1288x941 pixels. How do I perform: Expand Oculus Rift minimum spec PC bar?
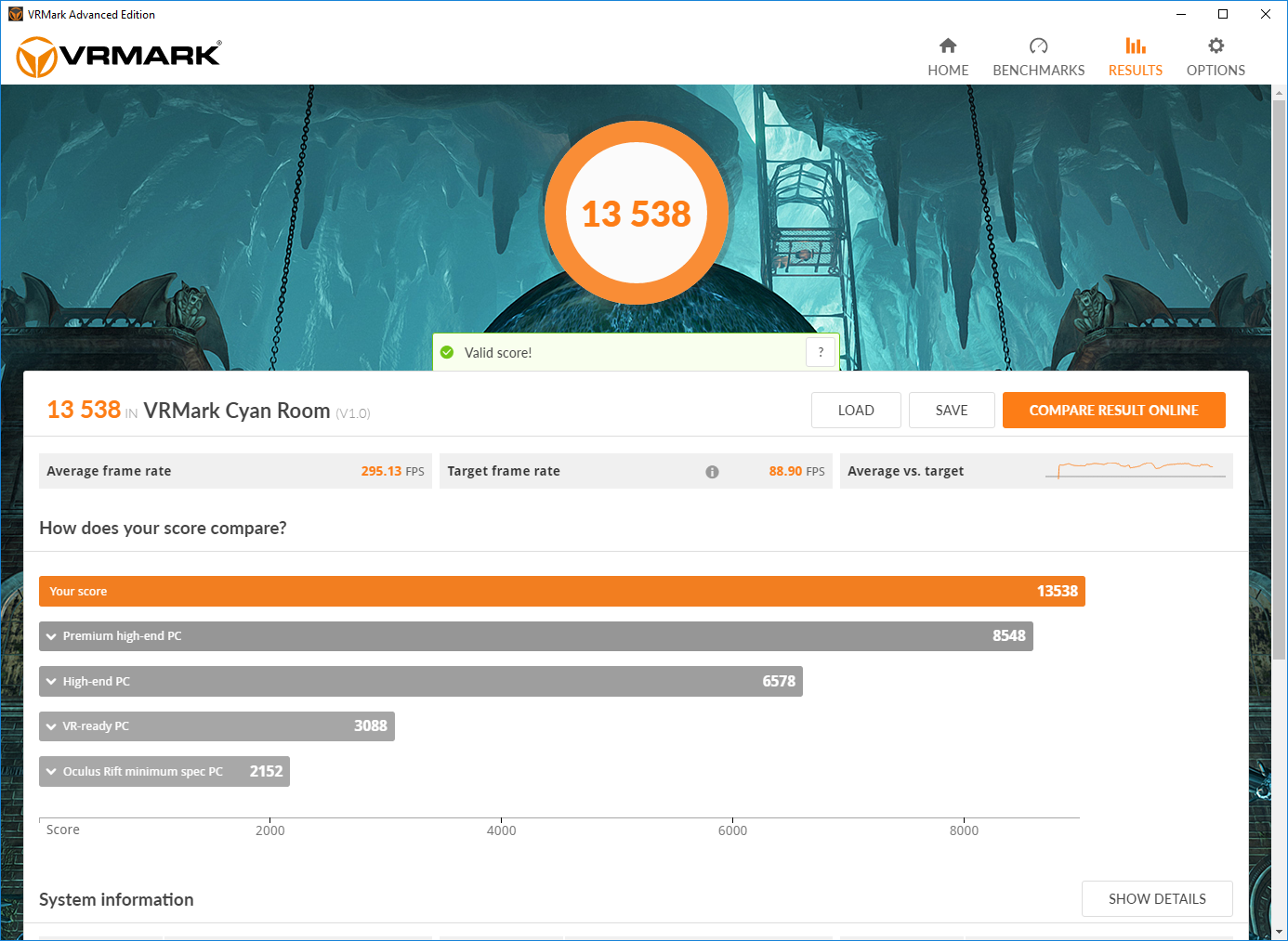(164, 771)
